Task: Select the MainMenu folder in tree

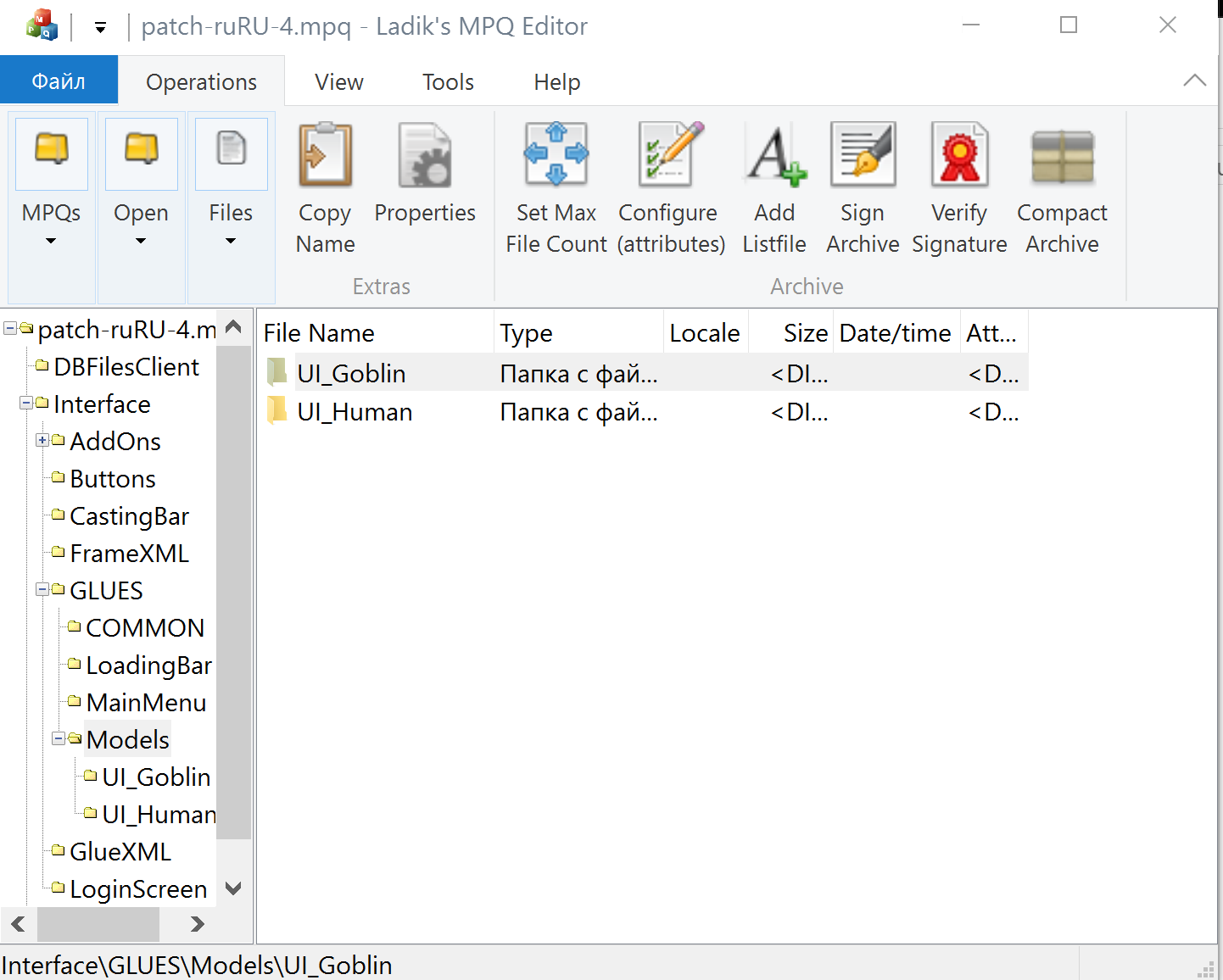Action: pyautogui.click(x=146, y=703)
